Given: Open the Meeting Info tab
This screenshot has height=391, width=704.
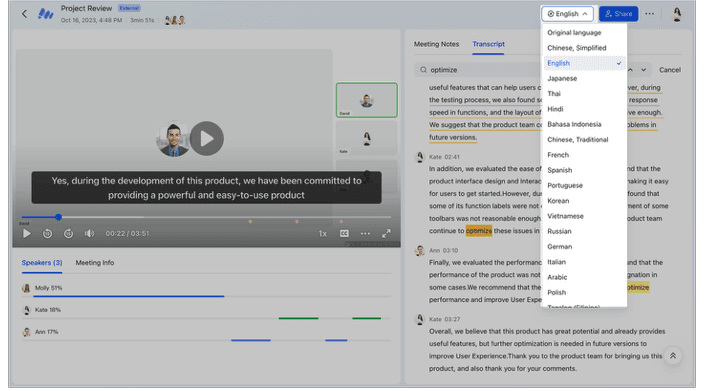Looking at the screenshot, I should (95, 263).
